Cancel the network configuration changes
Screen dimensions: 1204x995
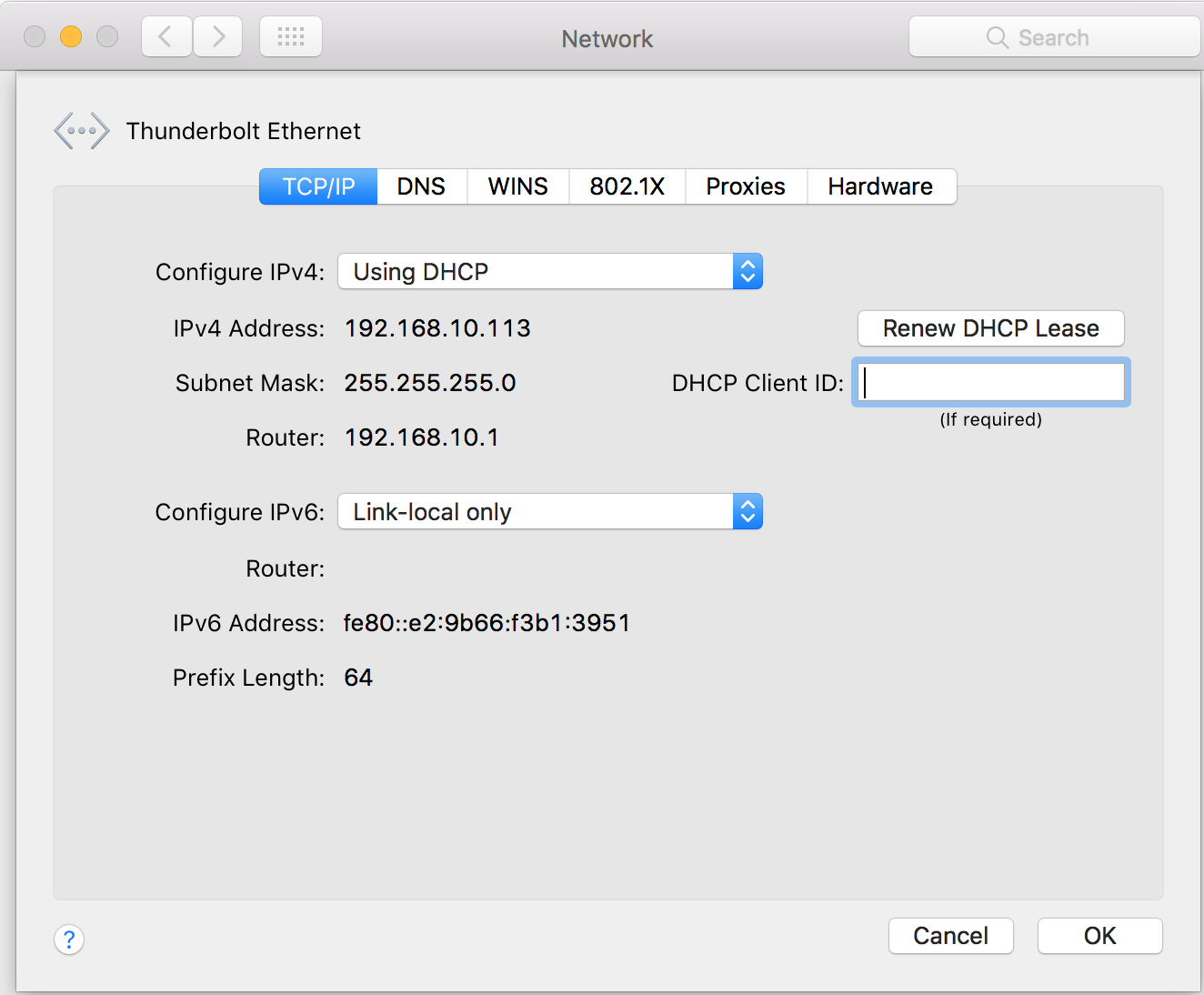click(x=950, y=936)
